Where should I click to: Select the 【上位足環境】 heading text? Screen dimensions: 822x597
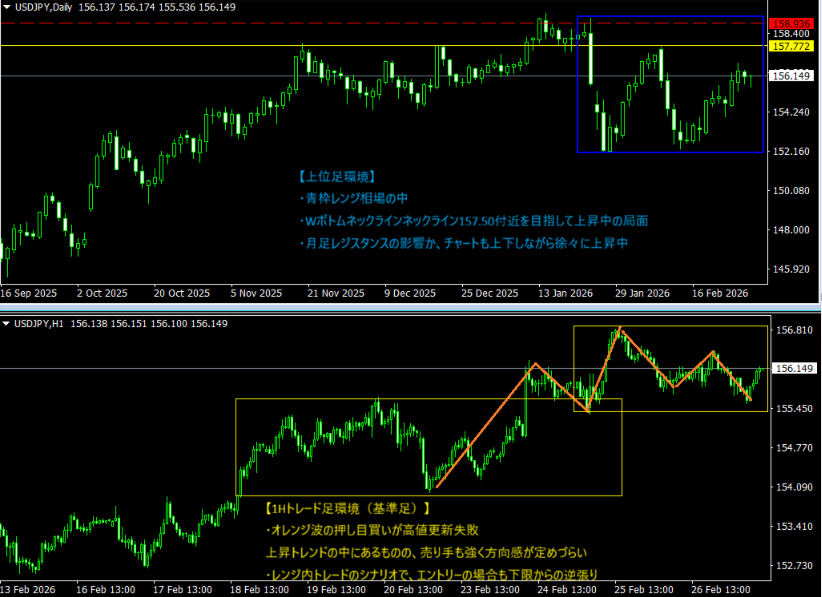337,177
